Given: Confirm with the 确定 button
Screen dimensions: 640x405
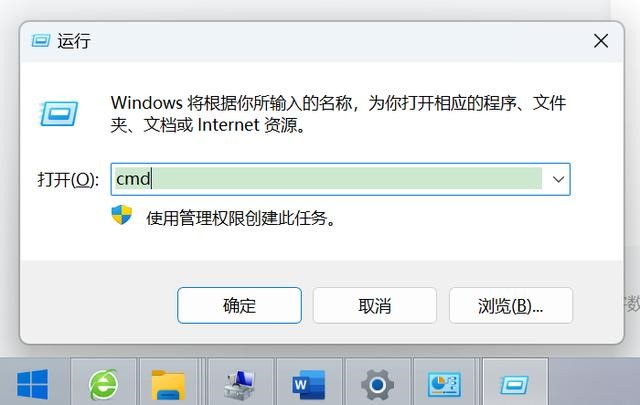Looking at the screenshot, I should point(239,305).
